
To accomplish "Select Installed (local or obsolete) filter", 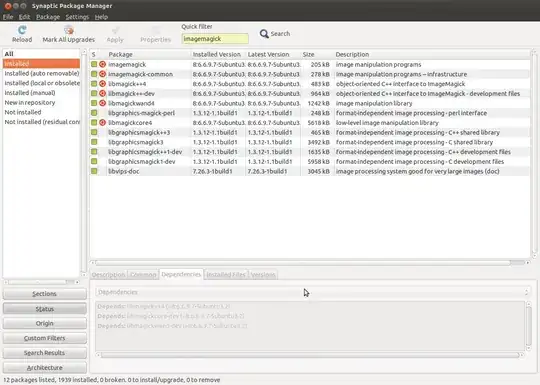I will tap(41, 83).
